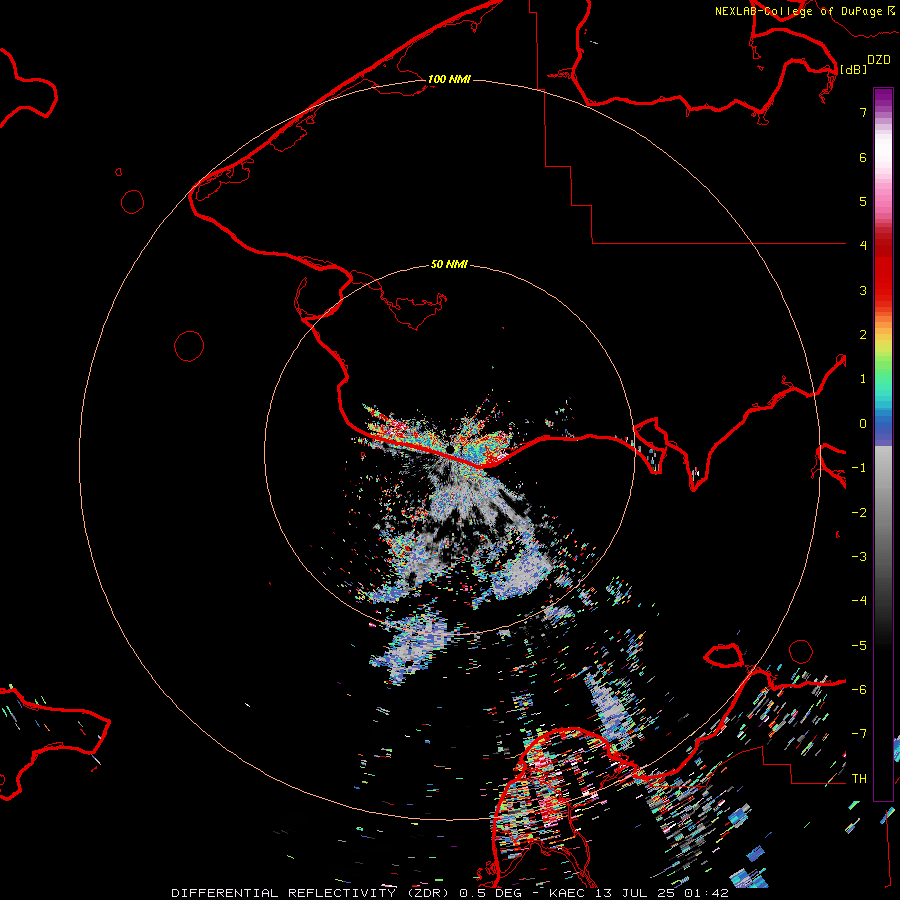
Task: Click the [dB] units label
Action: (854, 69)
